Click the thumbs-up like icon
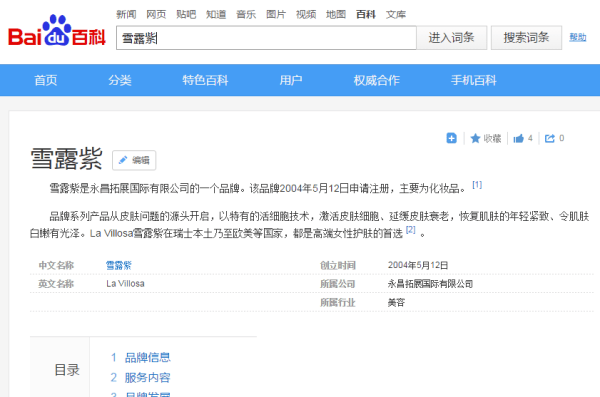Viewport: 600px width, 397px height. (x=518, y=138)
